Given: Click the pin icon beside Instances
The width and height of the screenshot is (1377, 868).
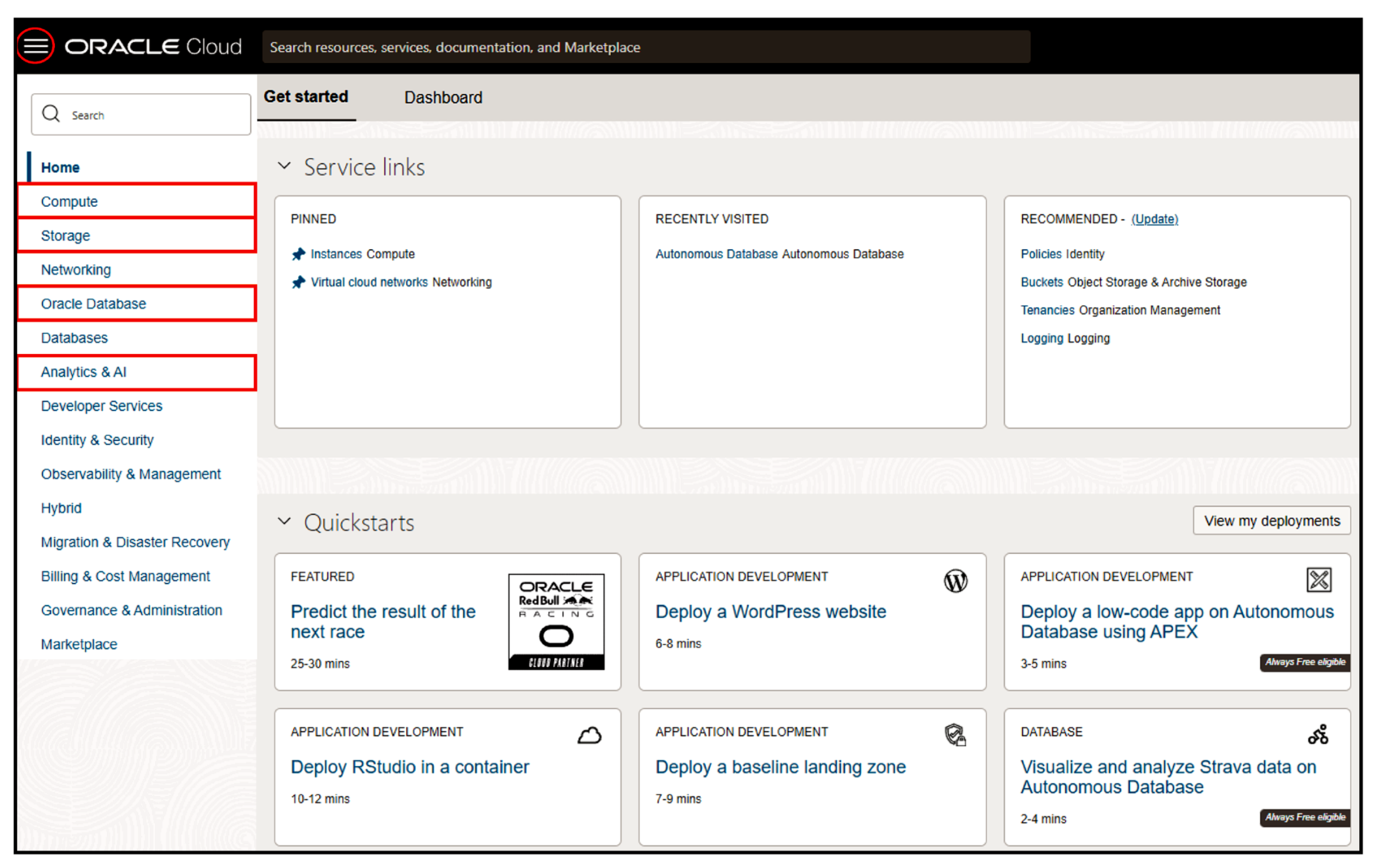Looking at the screenshot, I should (298, 254).
